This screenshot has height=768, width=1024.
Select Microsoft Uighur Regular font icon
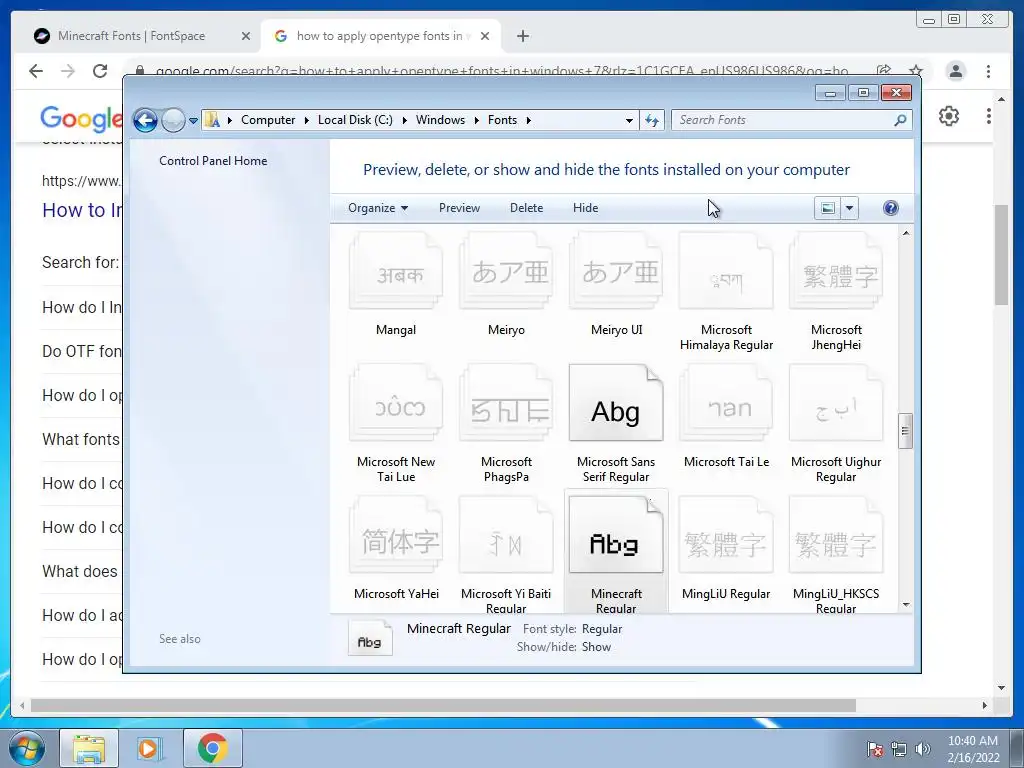coord(837,403)
